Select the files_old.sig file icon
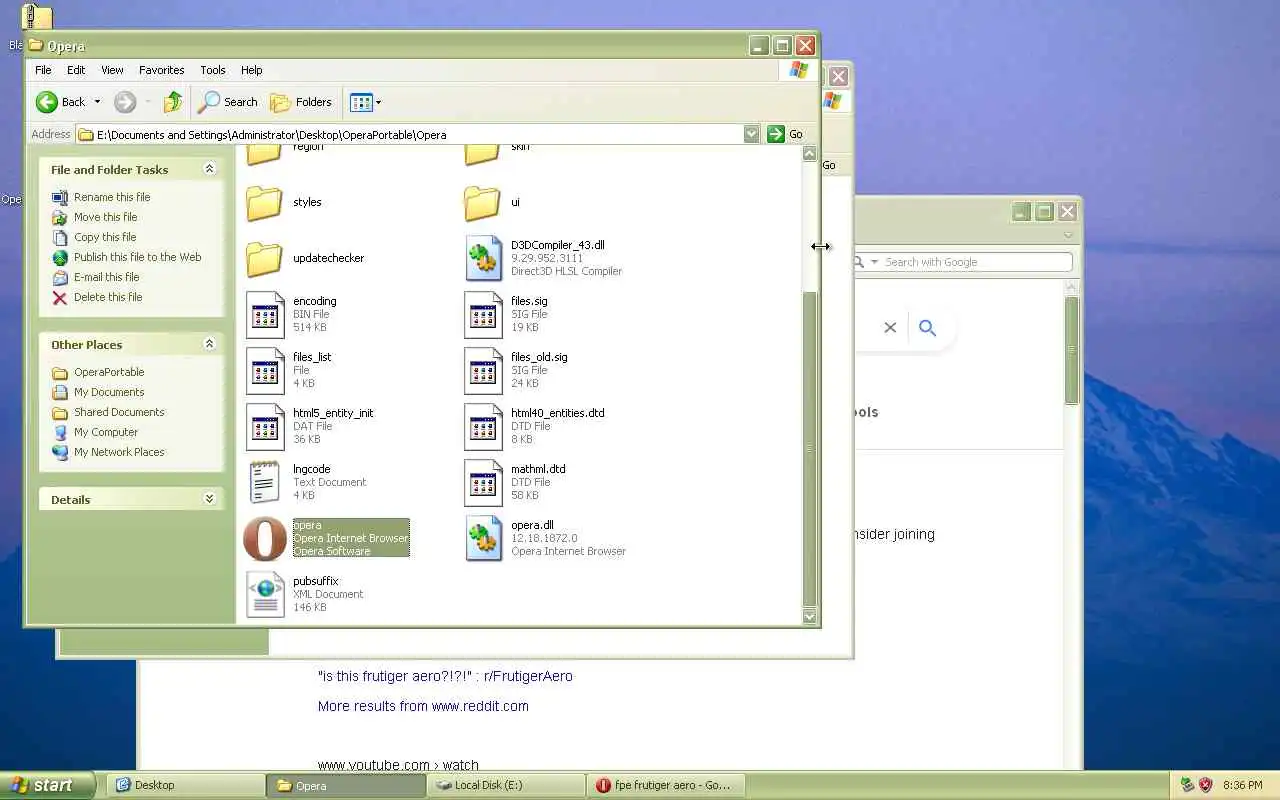Screen dimensions: 1280x800 (483, 370)
